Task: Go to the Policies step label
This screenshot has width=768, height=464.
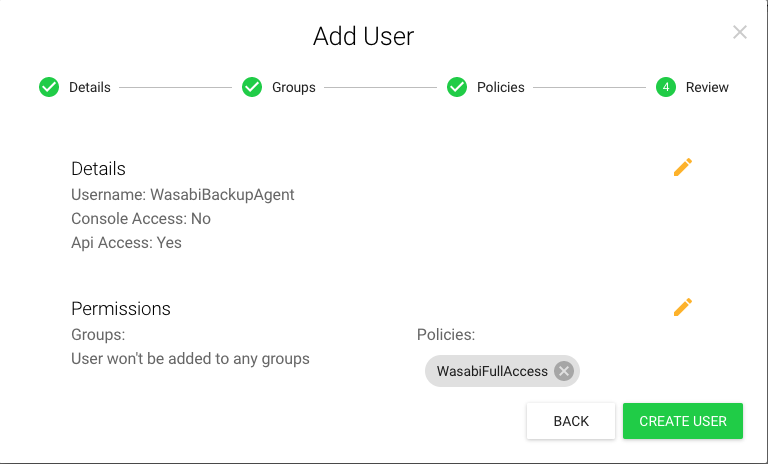Action: pyautogui.click(x=501, y=87)
